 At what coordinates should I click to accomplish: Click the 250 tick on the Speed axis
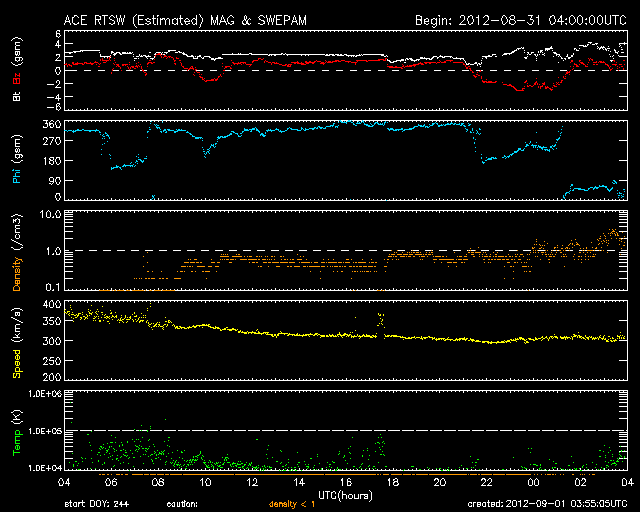point(52,361)
